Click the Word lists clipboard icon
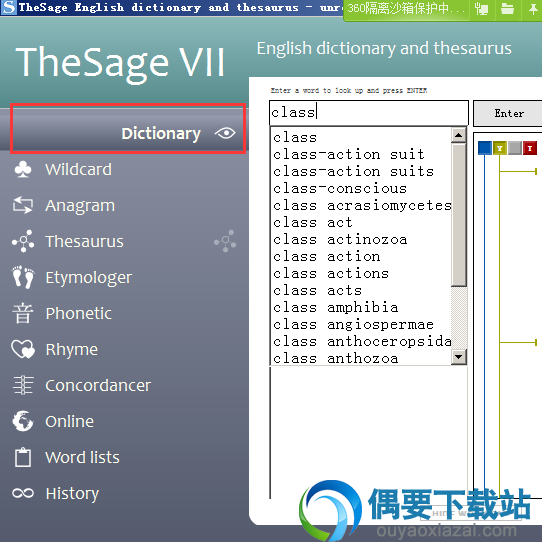The height and width of the screenshot is (542, 542). coord(23,457)
